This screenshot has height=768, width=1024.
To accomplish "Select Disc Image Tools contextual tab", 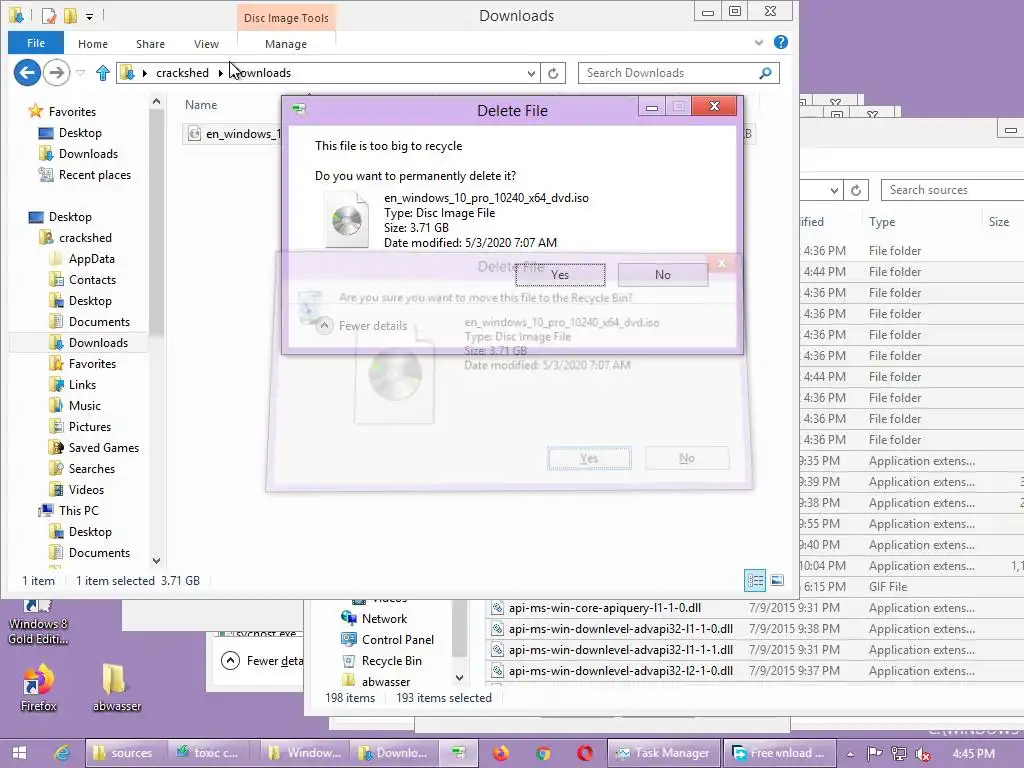I will pos(286,18).
